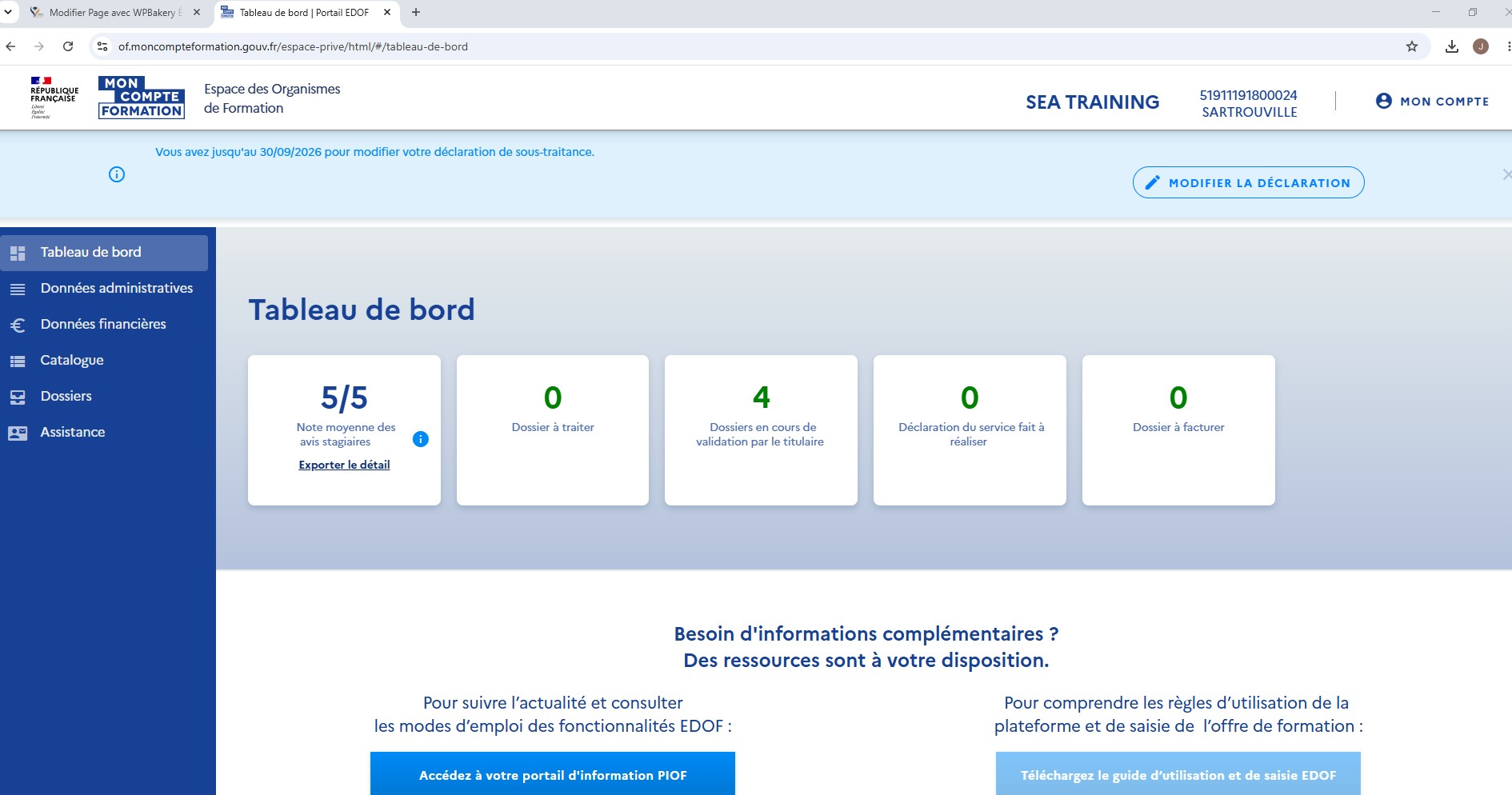Image resolution: width=1512 pixels, height=795 pixels.
Task: Open Données financières in sidebar
Action: pyautogui.click(x=103, y=324)
